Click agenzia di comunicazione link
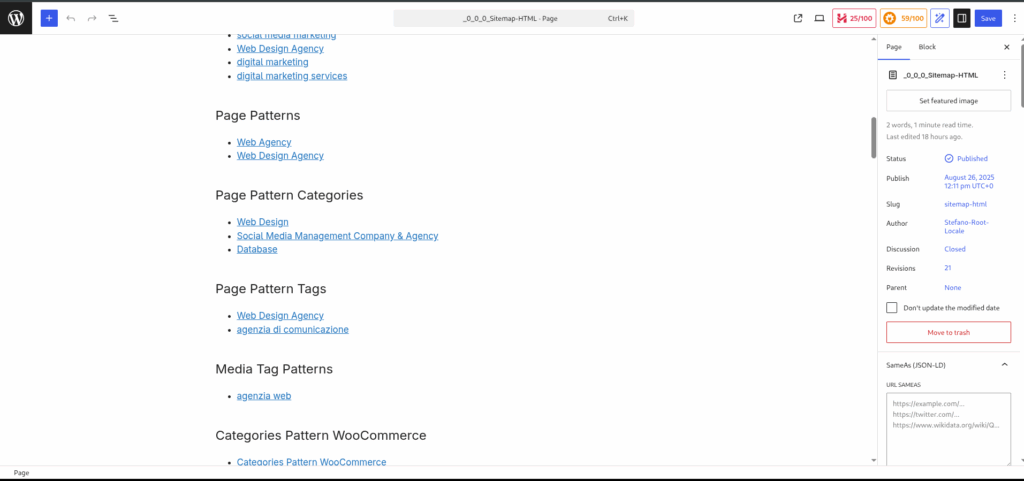The image size is (1024, 481). (x=293, y=330)
